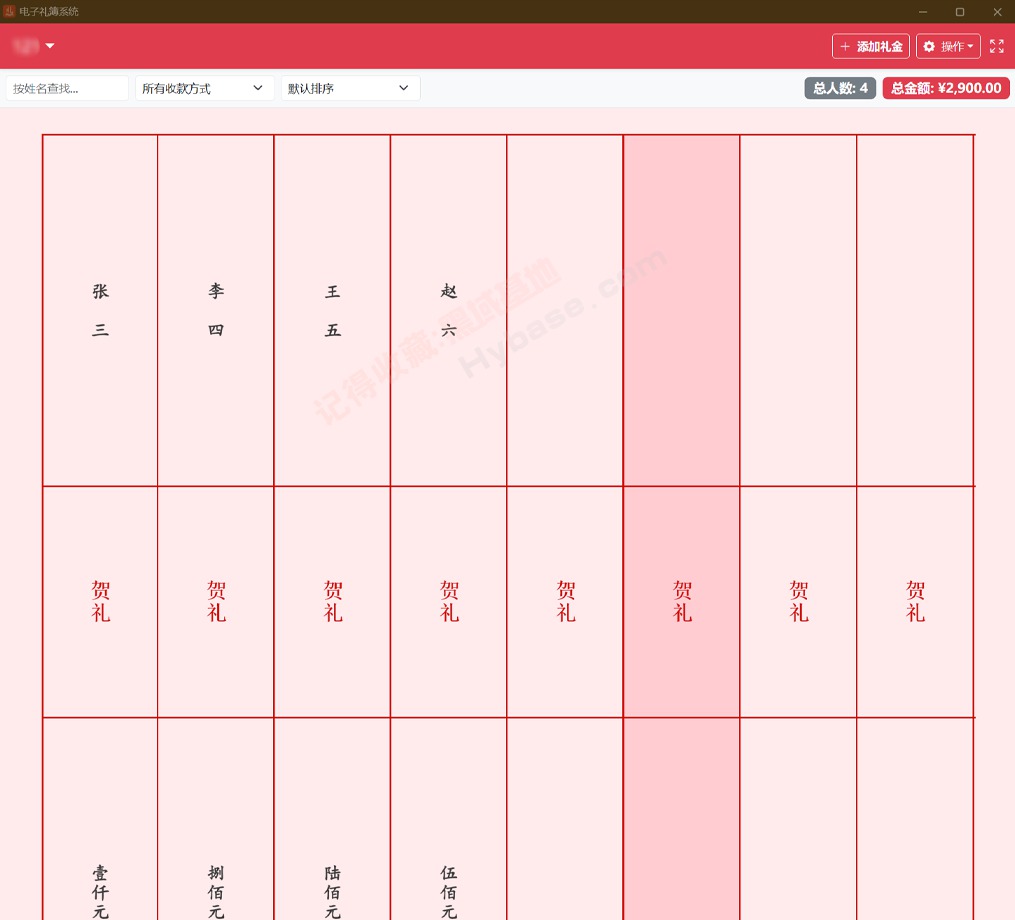Expand the 默认排序 sort order dropdown

coord(349,88)
